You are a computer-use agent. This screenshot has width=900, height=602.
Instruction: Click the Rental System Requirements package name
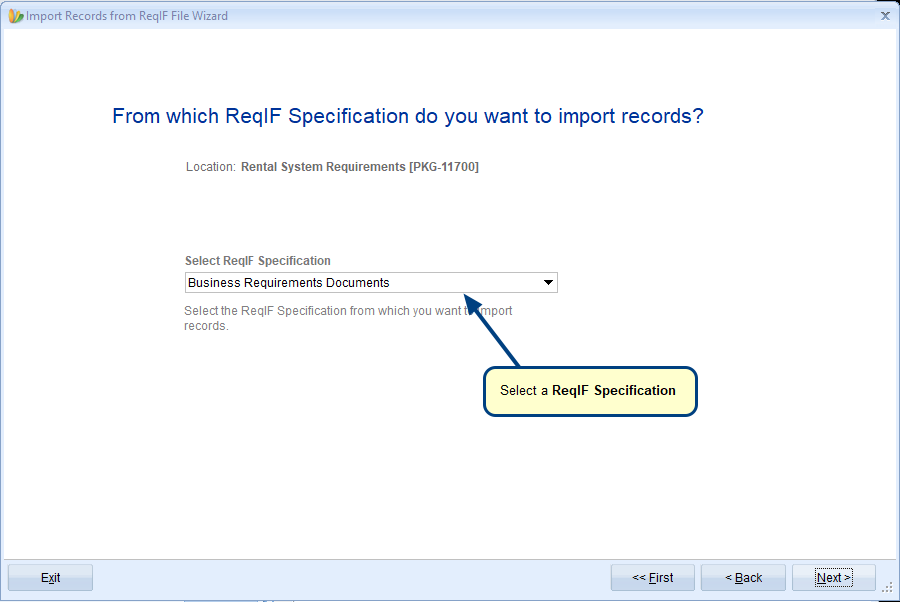click(x=323, y=167)
